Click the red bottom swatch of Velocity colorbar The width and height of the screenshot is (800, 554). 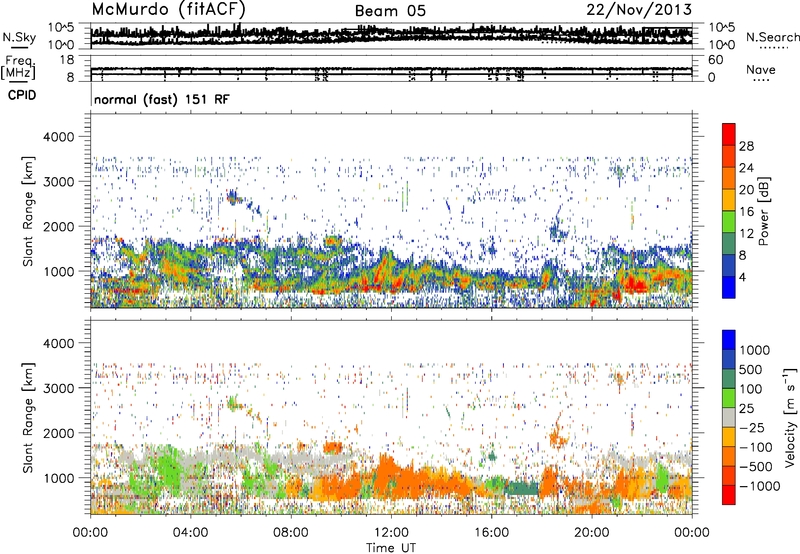729,495
